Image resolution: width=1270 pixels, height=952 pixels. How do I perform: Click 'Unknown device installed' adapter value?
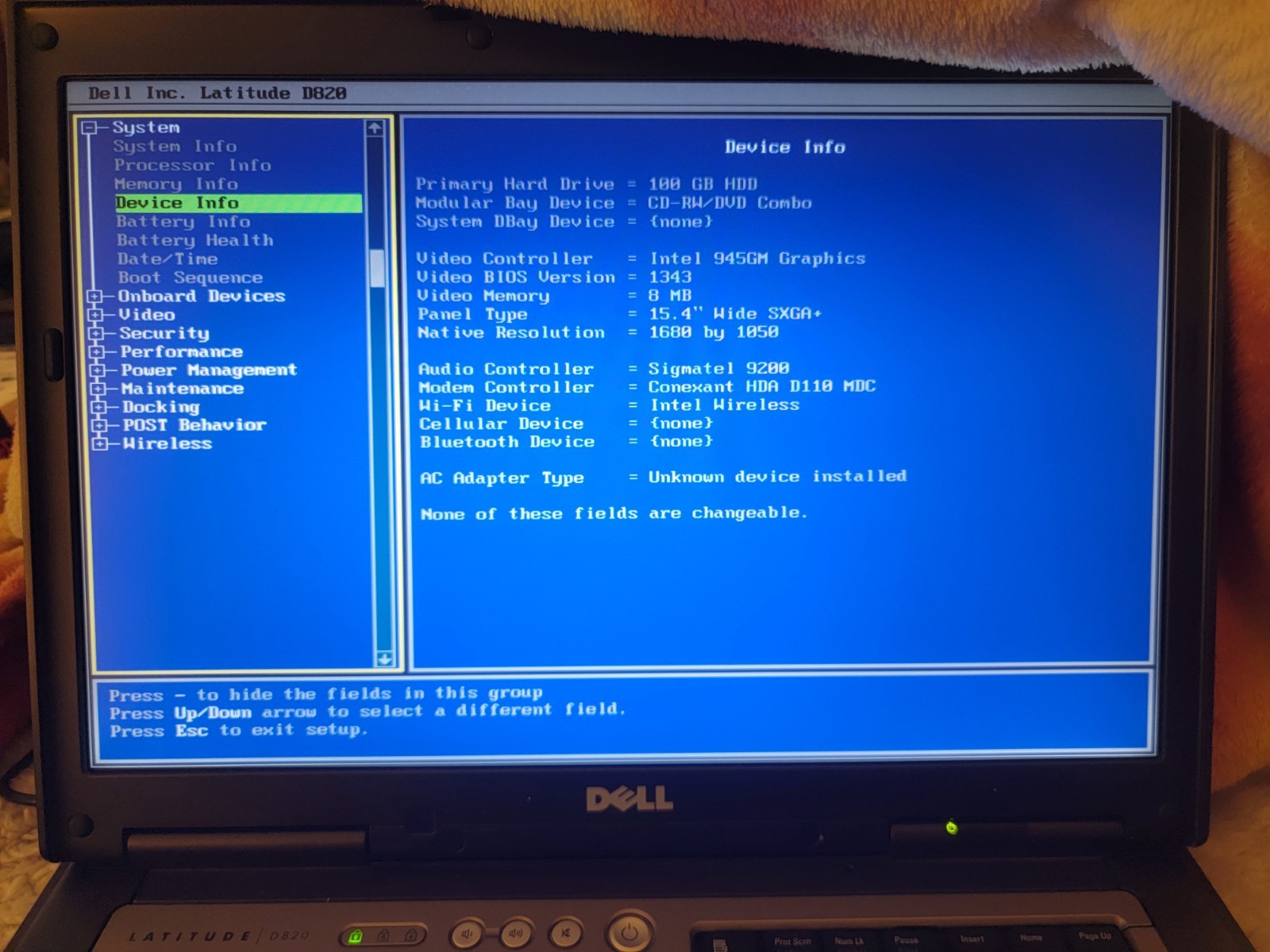(x=777, y=477)
